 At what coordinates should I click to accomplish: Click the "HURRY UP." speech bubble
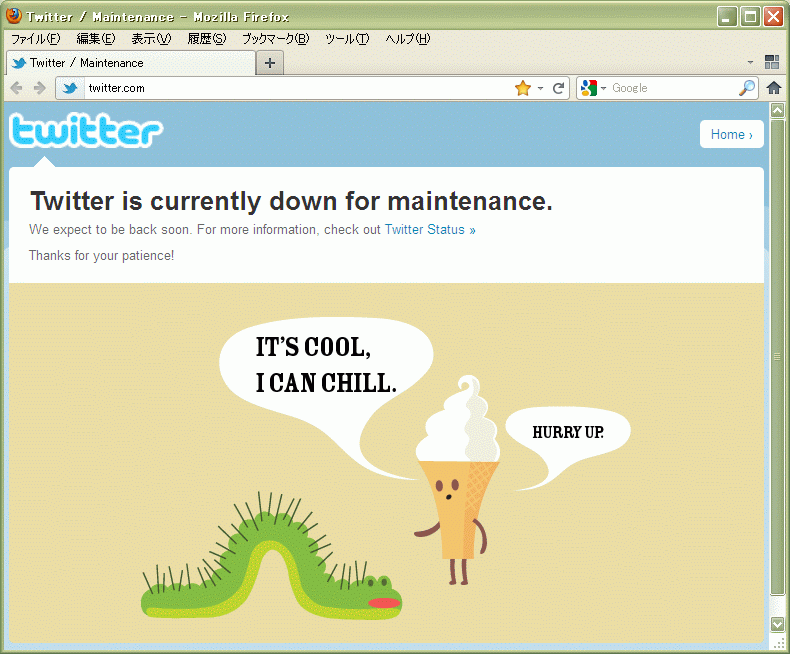568,432
